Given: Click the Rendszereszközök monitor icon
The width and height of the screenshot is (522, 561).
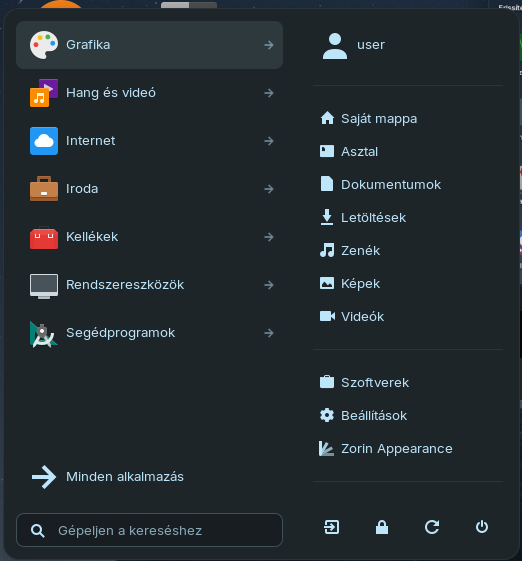Looking at the screenshot, I should 44,286.
